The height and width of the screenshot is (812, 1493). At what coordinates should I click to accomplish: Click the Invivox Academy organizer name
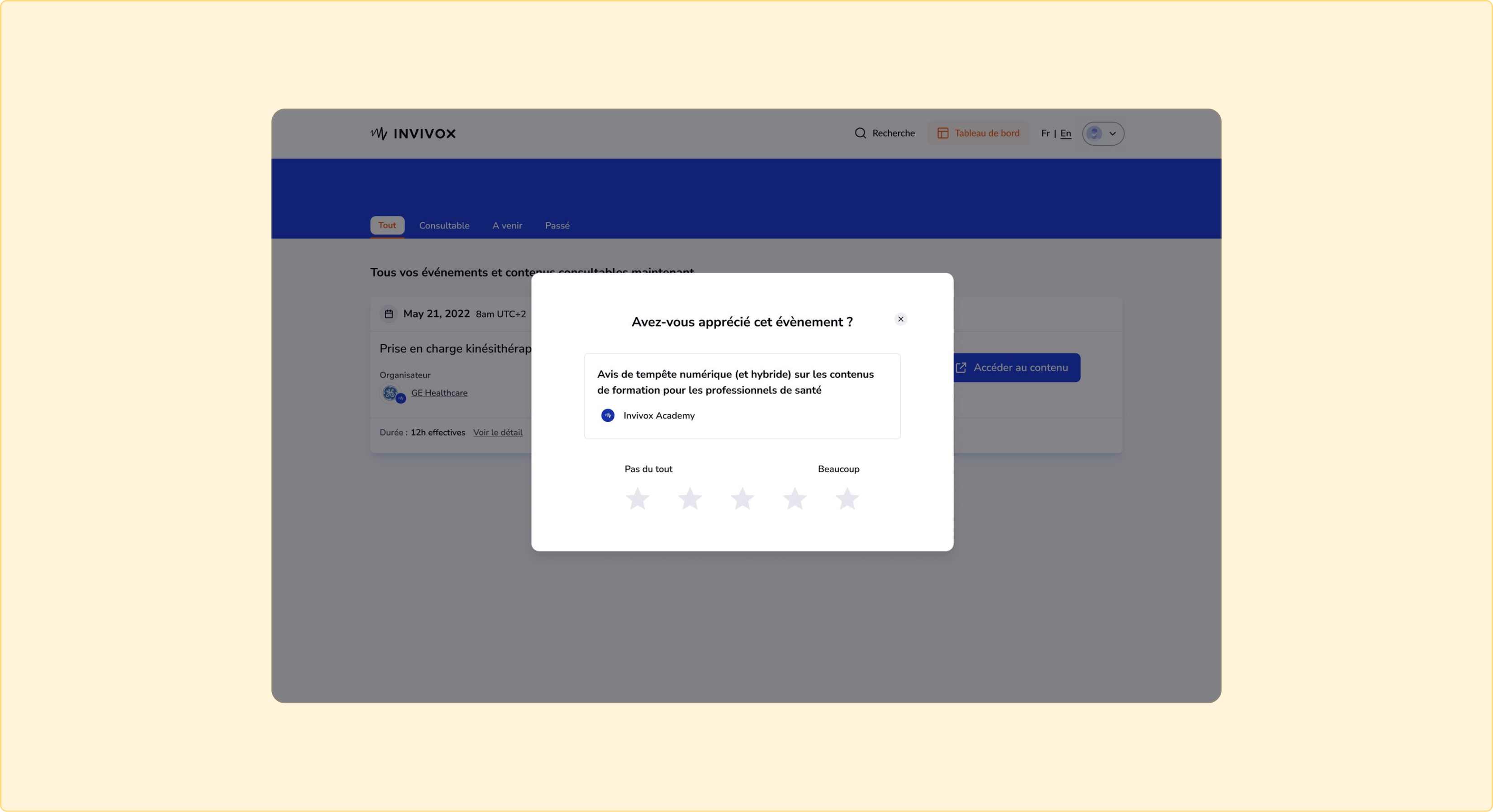coord(659,416)
